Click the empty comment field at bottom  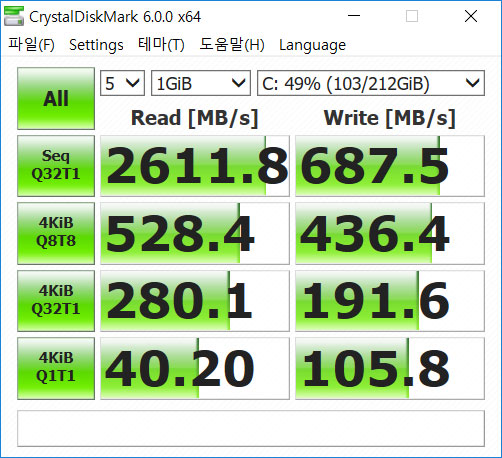[x=251, y=428]
